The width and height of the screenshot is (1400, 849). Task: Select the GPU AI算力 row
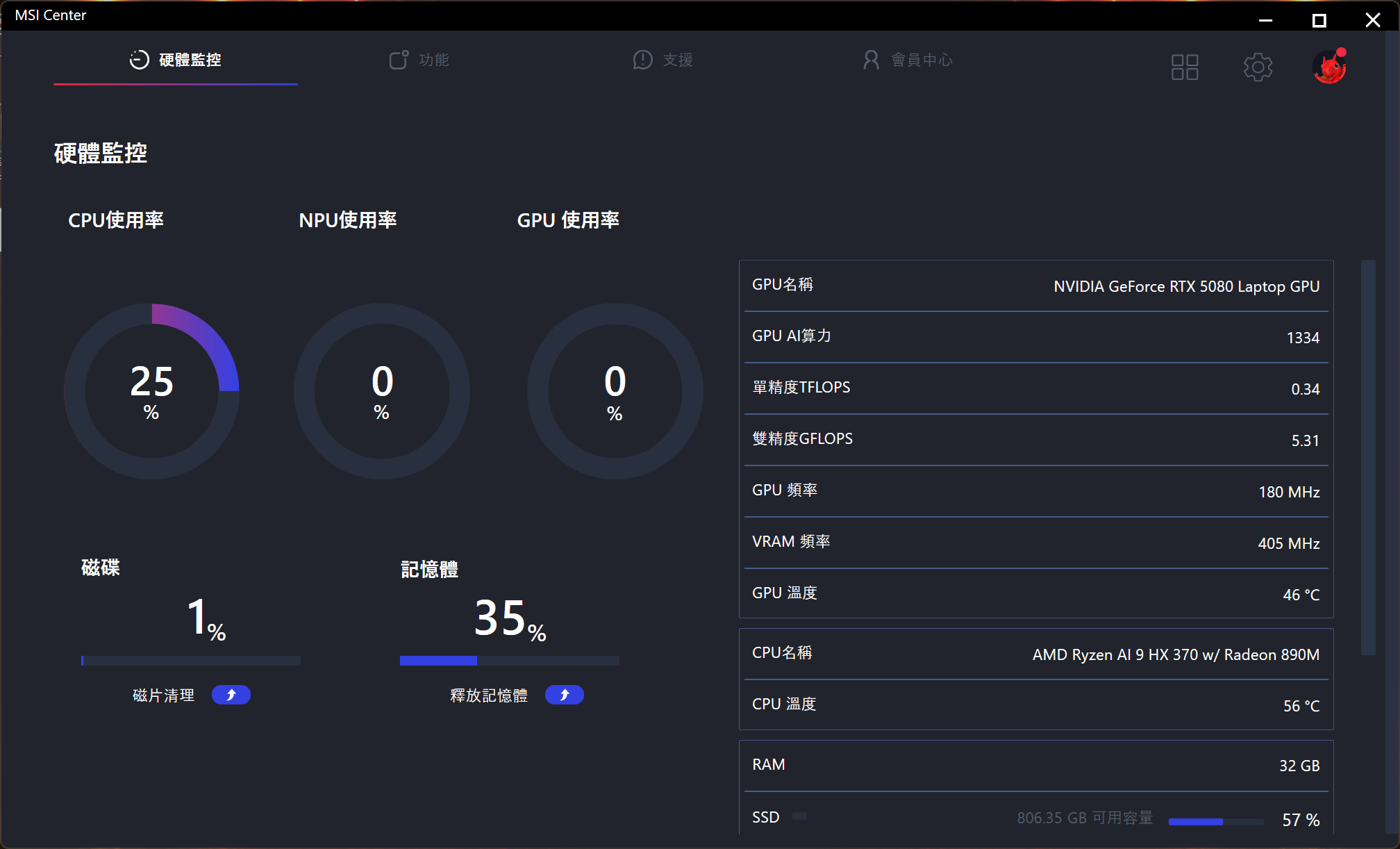pos(1036,337)
